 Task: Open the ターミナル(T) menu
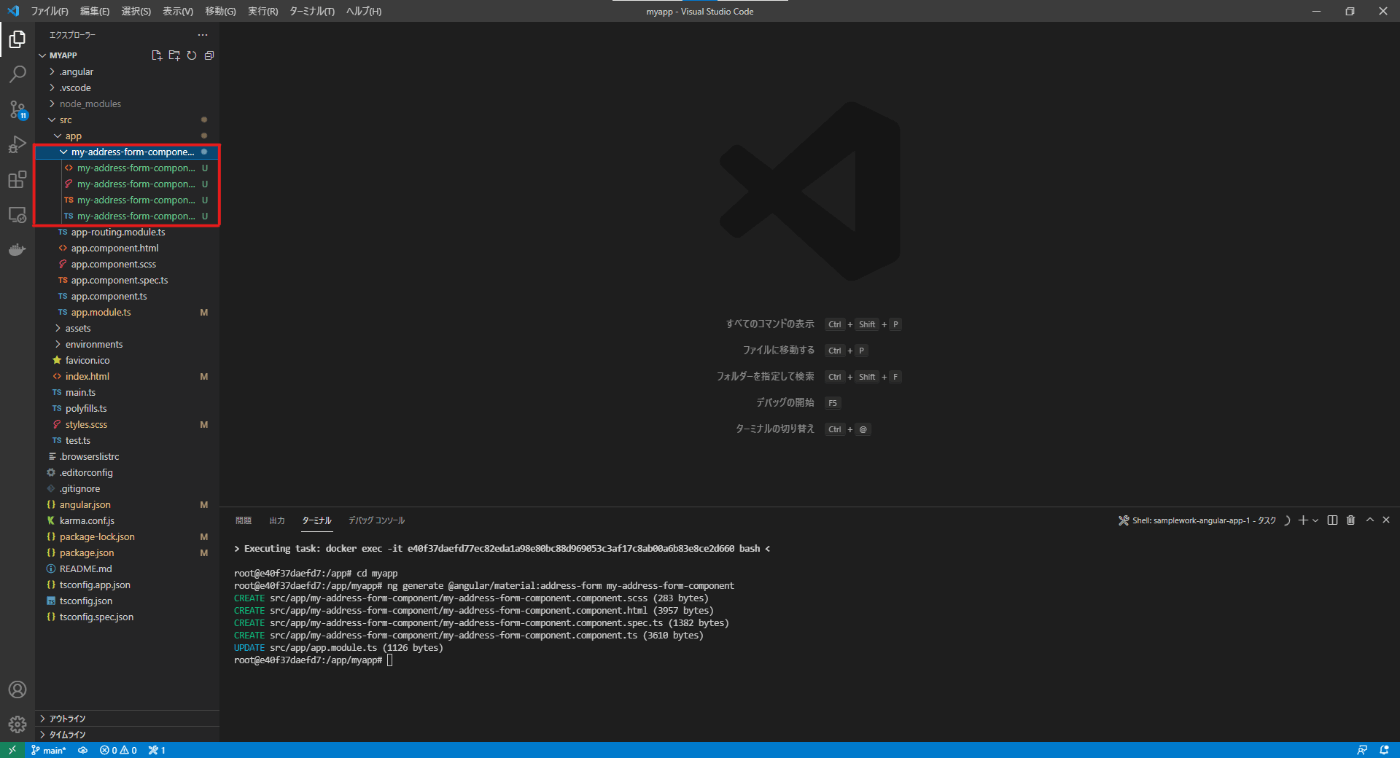pyautogui.click(x=312, y=11)
